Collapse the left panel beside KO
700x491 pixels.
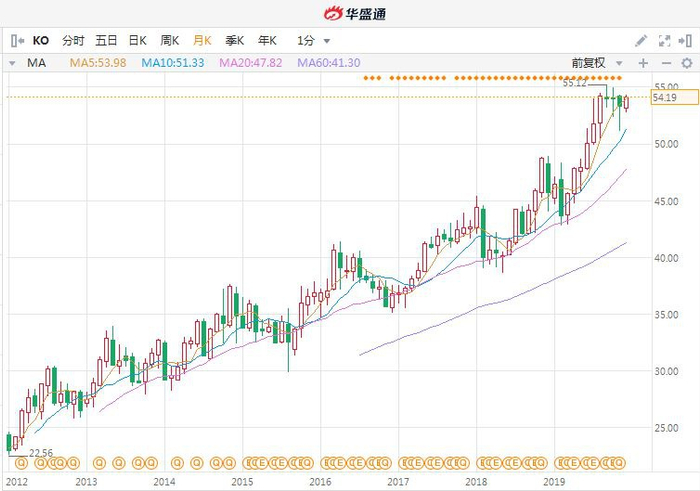17,41
